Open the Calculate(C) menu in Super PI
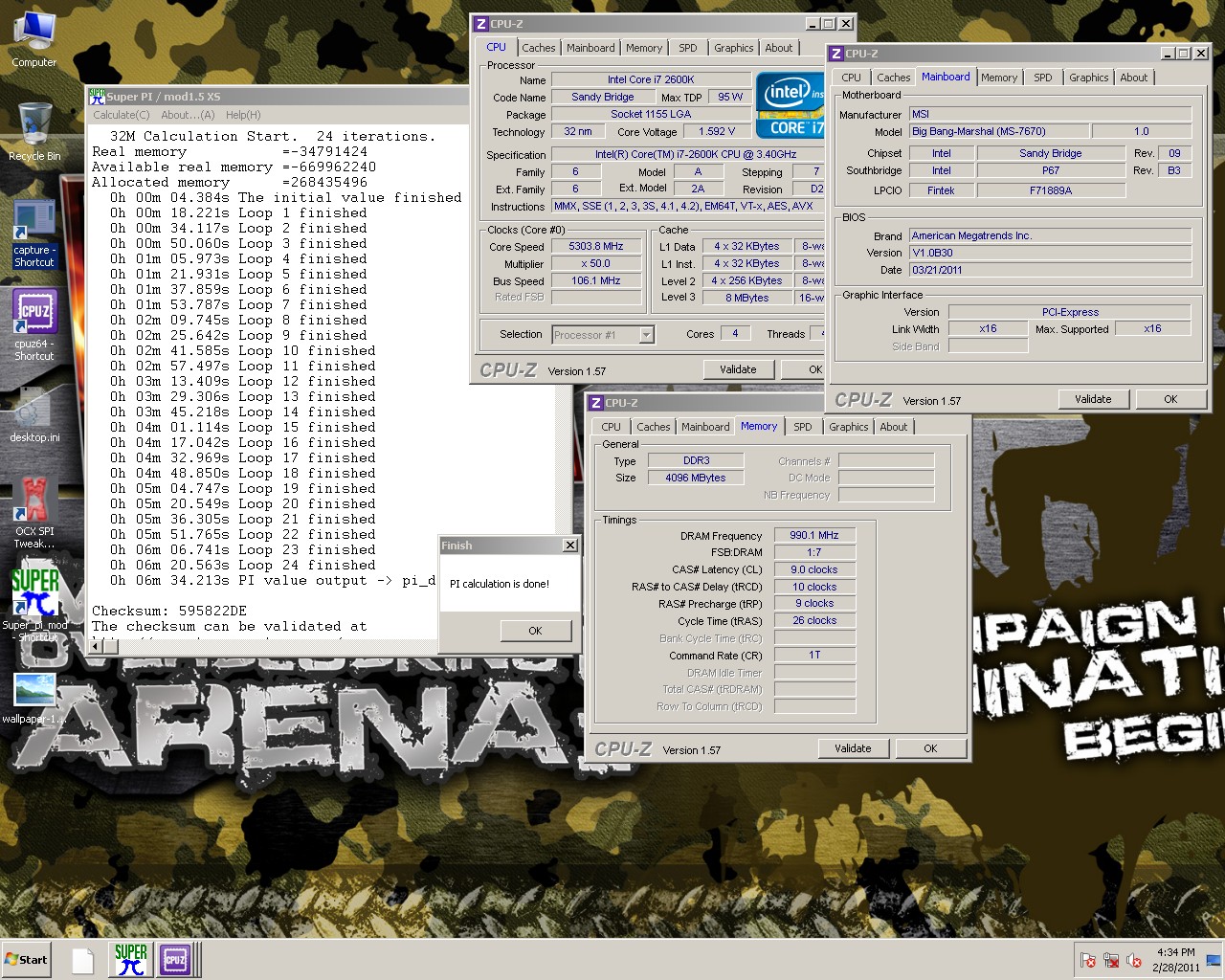The width and height of the screenshot is (1225, 980). click(121, 115)
